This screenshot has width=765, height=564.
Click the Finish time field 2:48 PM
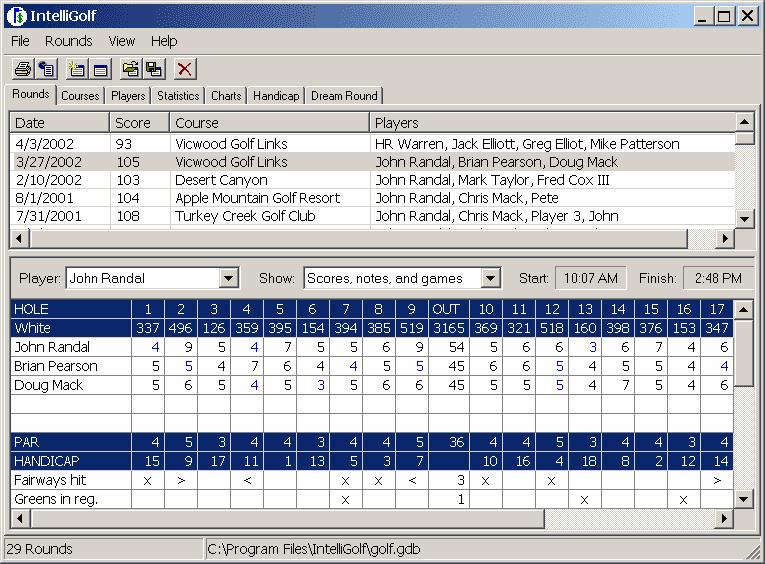tap(718, 278)
